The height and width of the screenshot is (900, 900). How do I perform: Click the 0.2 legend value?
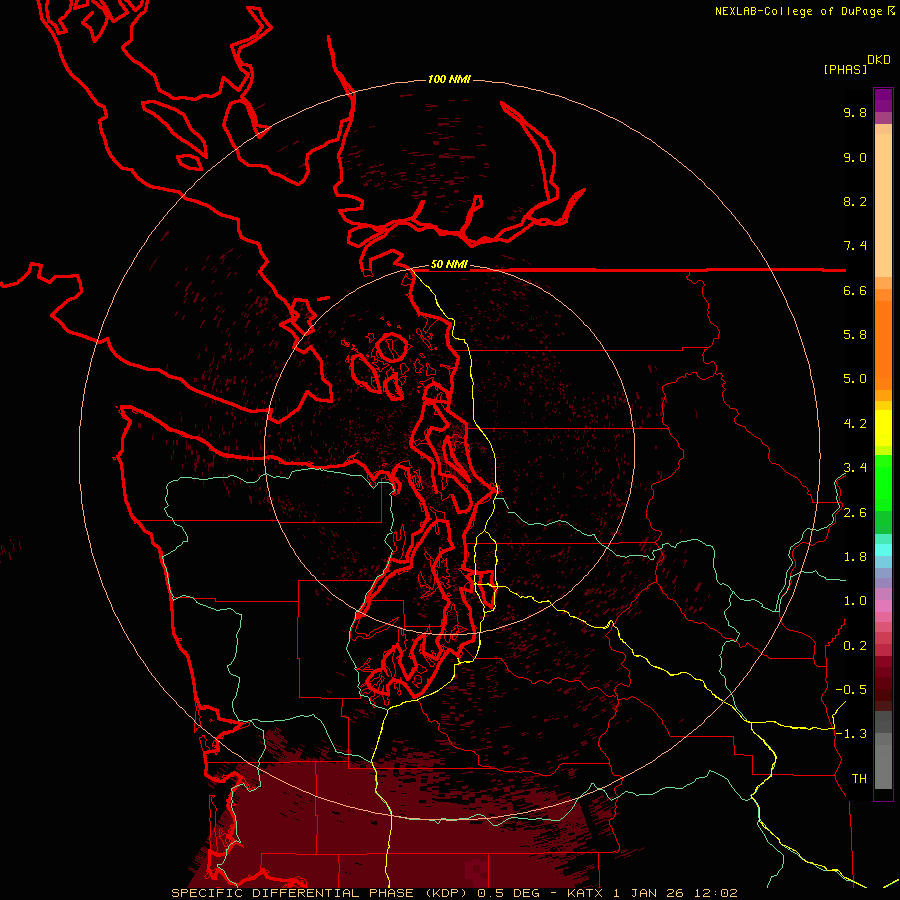855,646
